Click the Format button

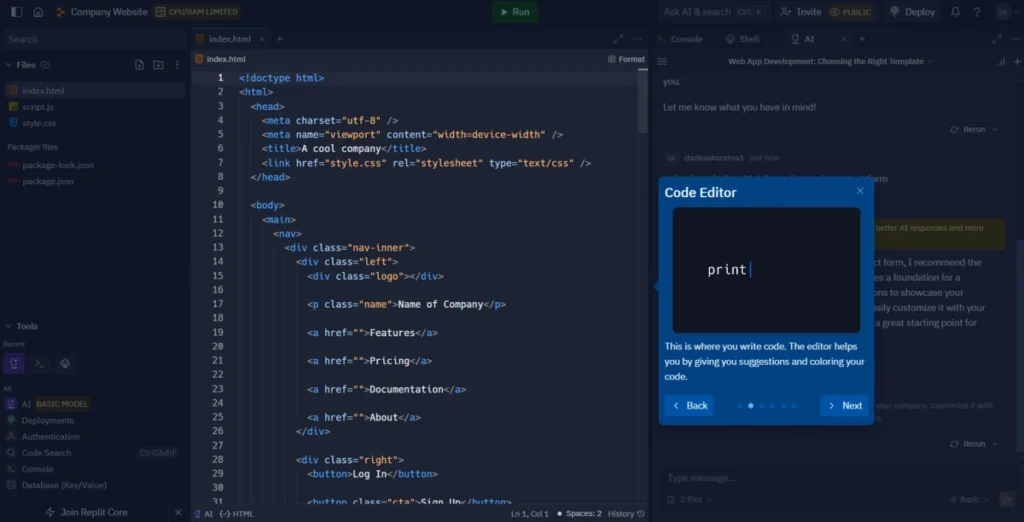point(626,59)
